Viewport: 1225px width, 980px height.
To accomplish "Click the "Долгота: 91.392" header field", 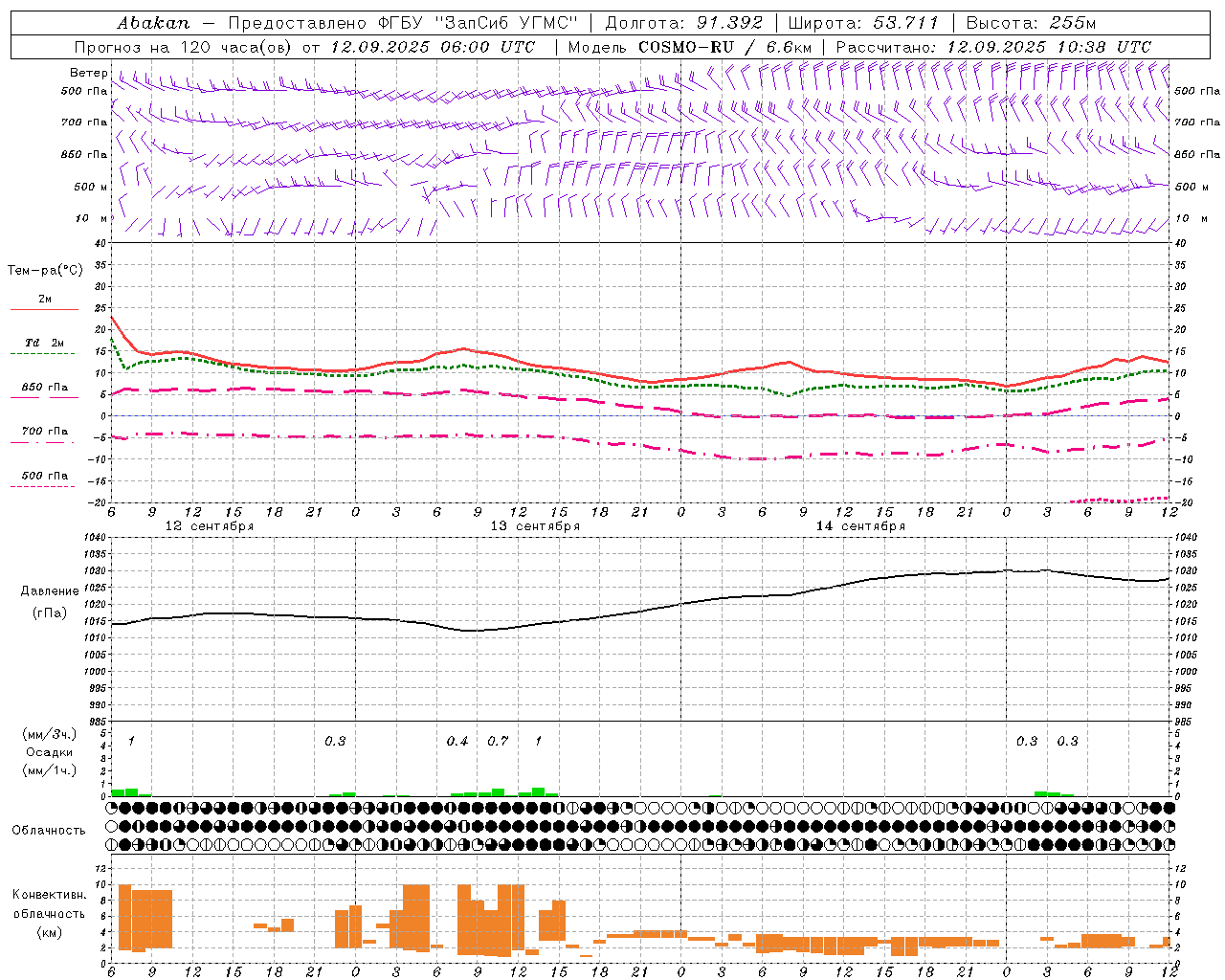I will point(684,23).
